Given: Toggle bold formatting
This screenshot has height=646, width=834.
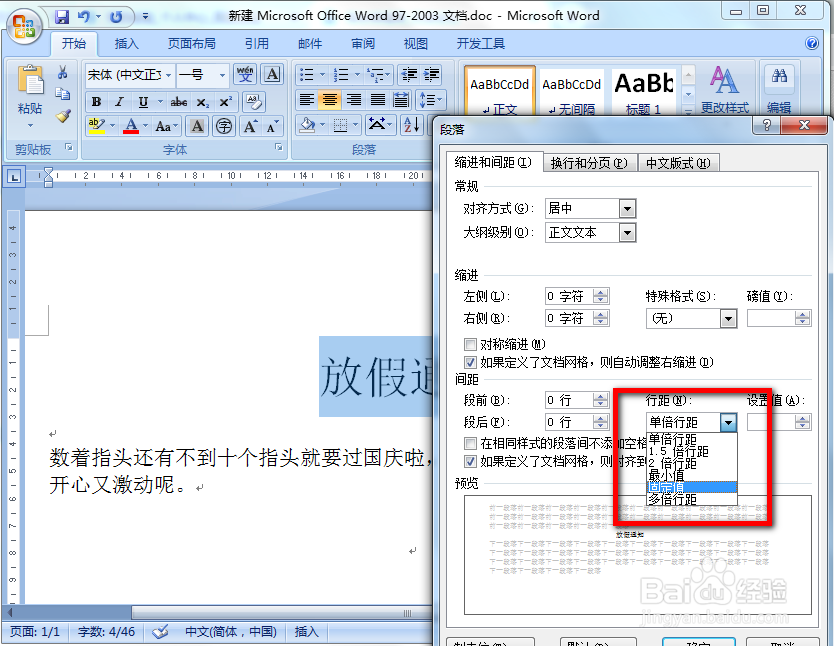Looking at the screenshot, I should [x=96, y=102].
